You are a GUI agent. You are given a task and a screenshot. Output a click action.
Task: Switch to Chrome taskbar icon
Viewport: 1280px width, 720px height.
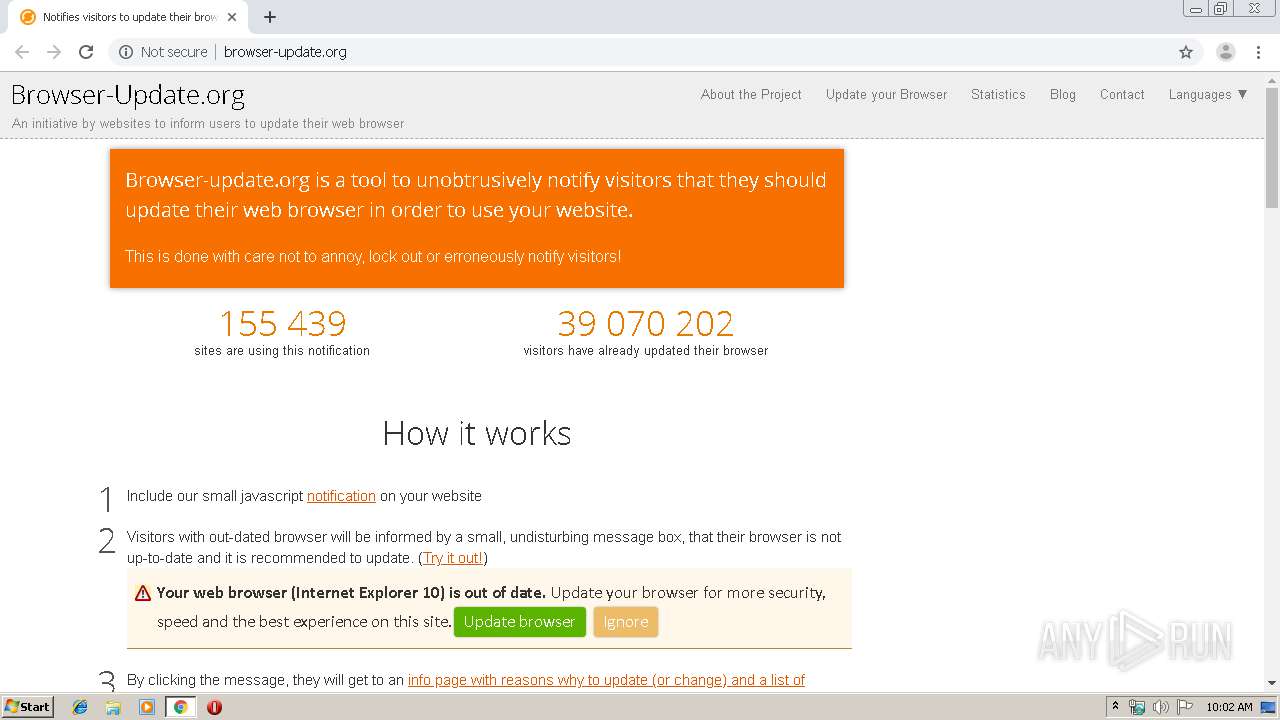pyautogui.click(x=180, y=707)
